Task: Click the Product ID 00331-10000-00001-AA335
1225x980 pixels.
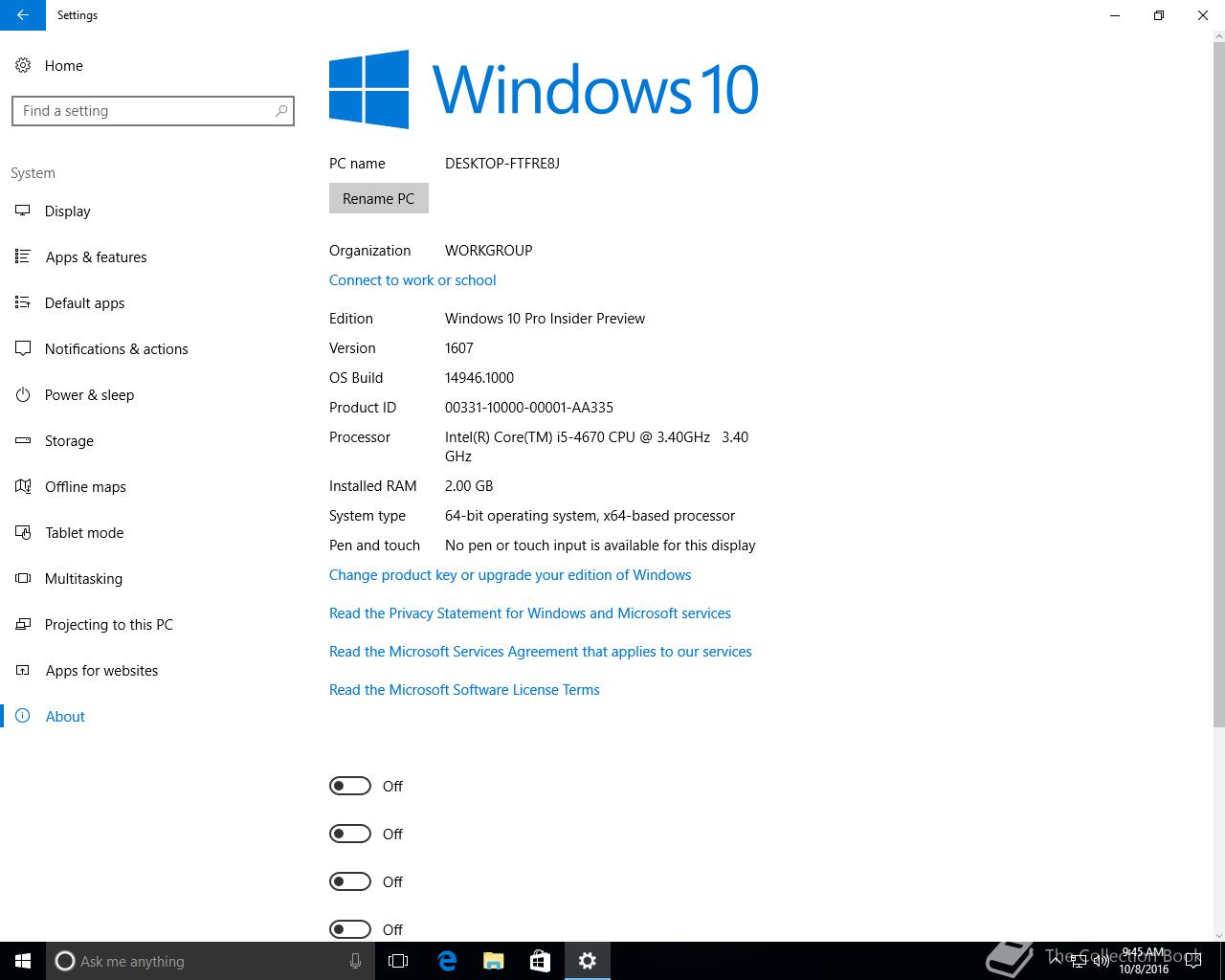Action: tap(529, 407)
